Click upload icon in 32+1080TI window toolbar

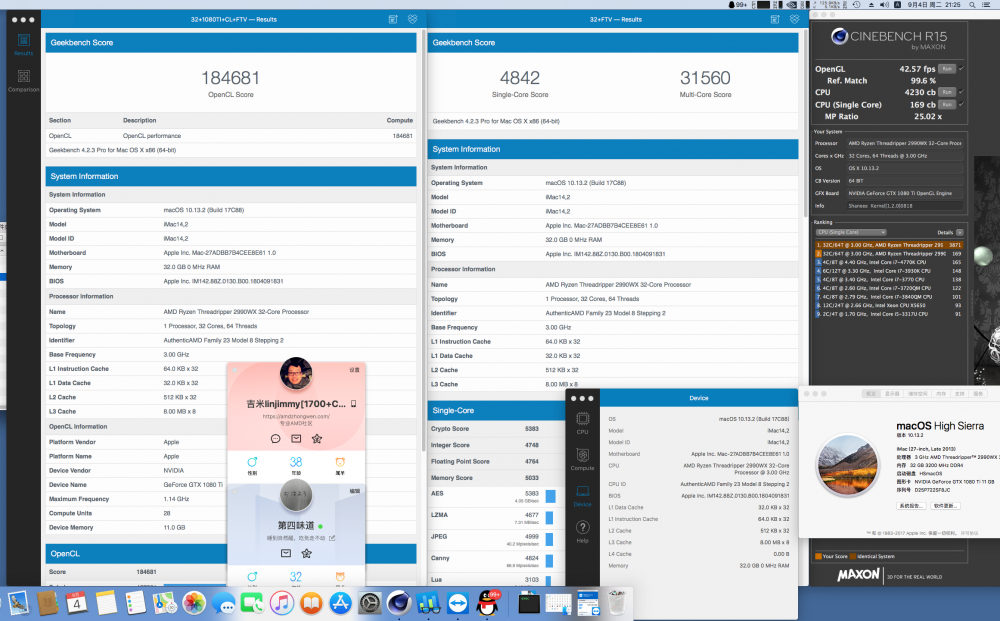click(393, 19)
